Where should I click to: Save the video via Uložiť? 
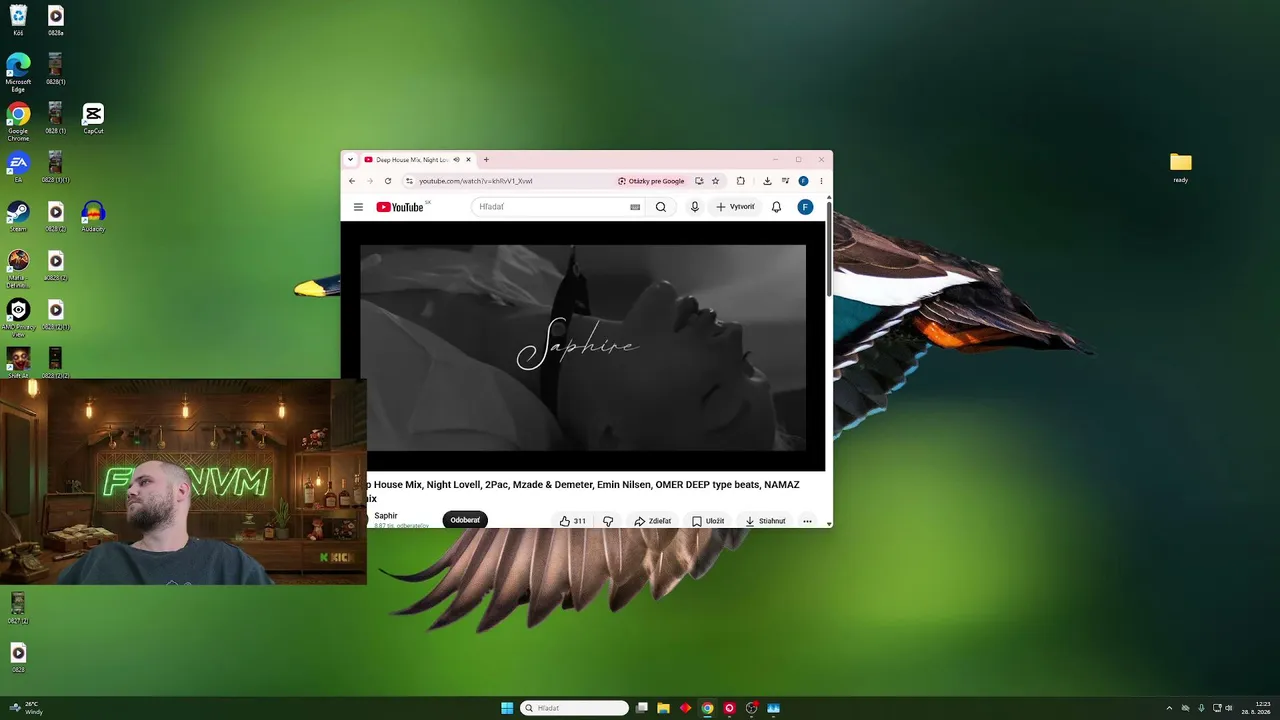click(x=708, y=521)
